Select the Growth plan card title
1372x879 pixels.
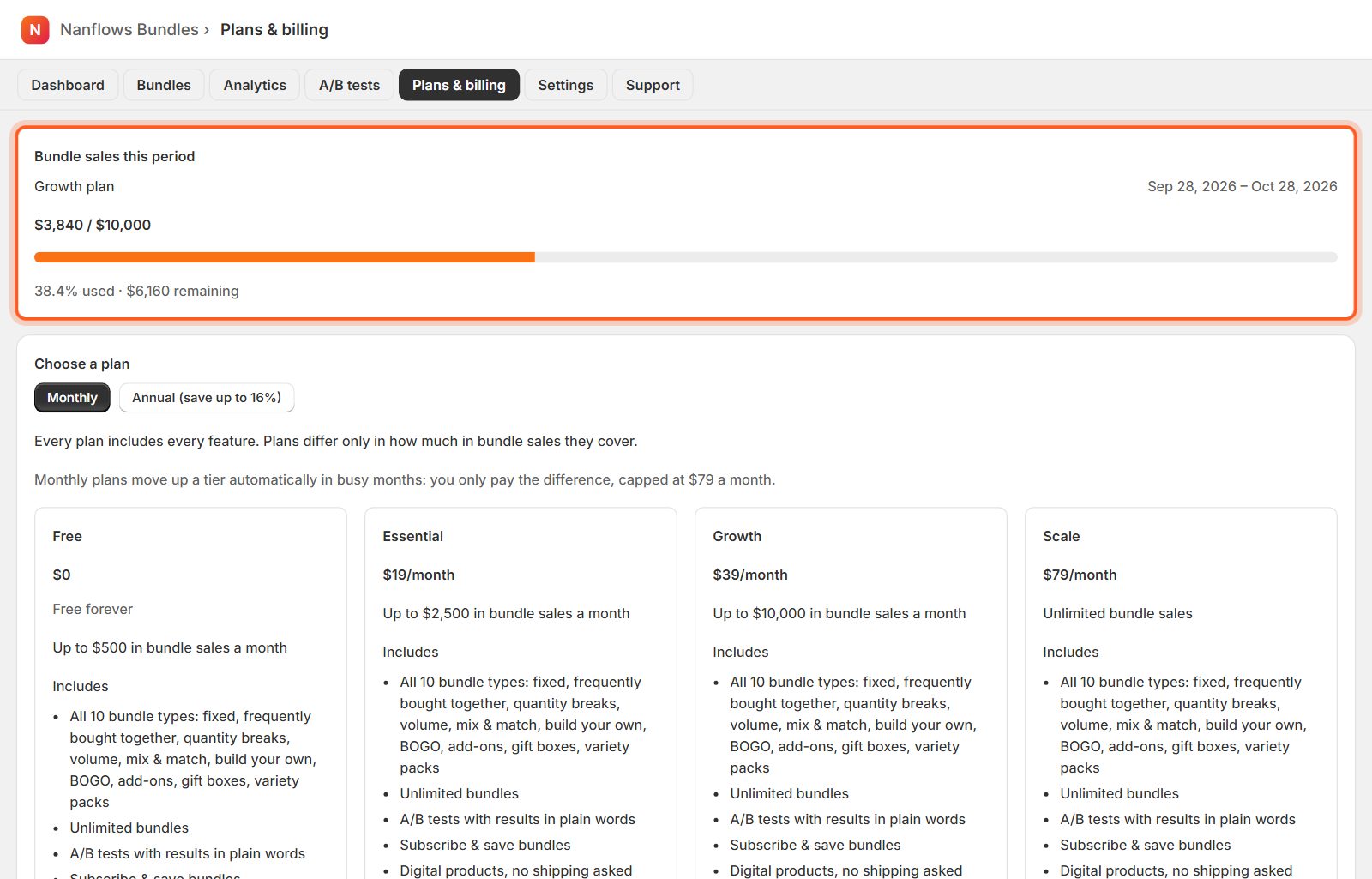pyautogui.click(x=737, y=536)
